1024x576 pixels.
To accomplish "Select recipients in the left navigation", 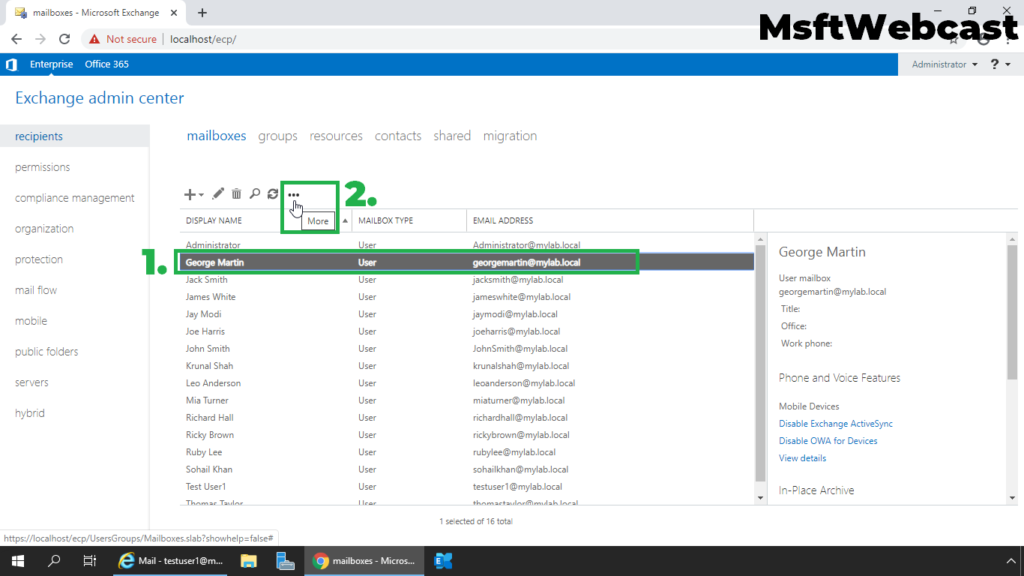I will click(x=74, y=136).
